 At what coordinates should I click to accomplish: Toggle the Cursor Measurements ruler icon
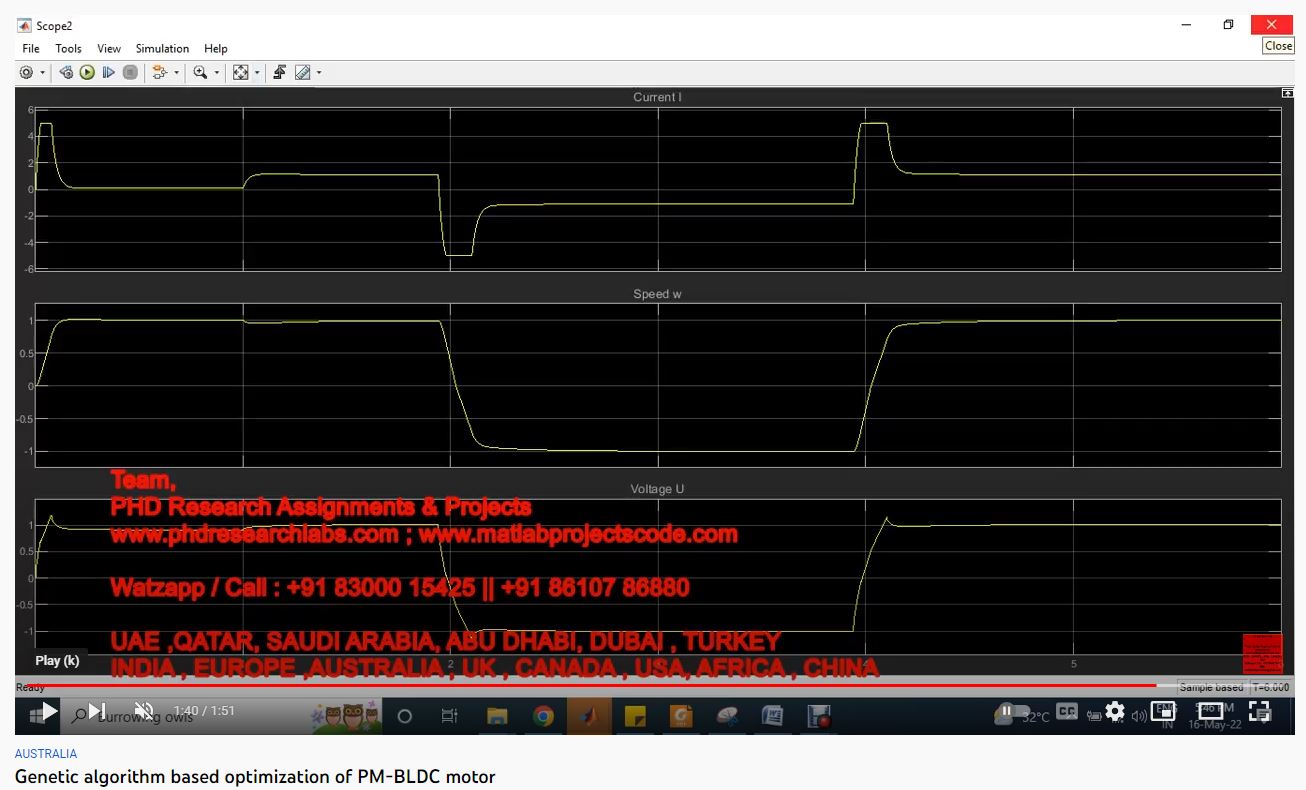click(x=302, y=73)
